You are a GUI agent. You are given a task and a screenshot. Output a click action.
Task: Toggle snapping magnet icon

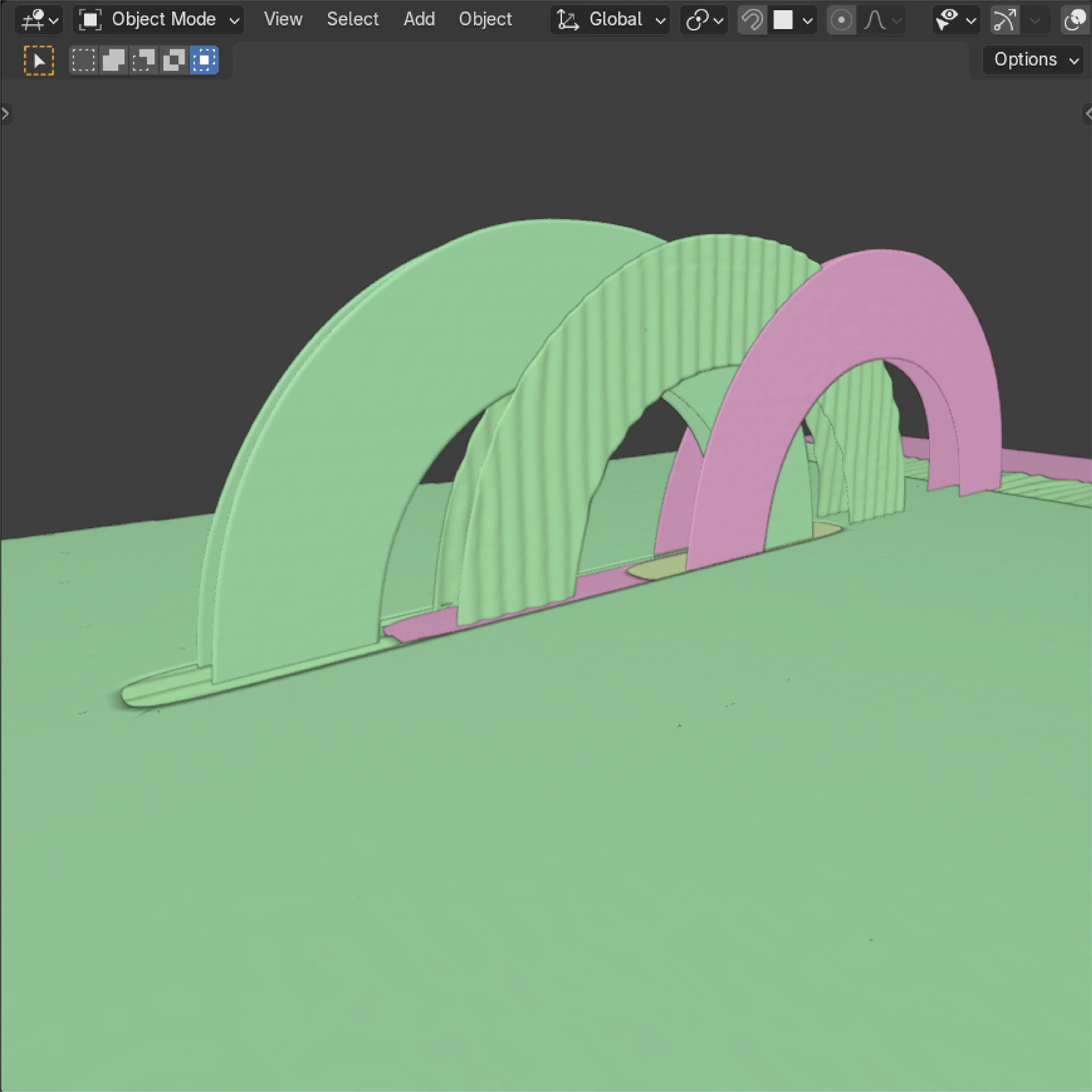coord(752,20)
